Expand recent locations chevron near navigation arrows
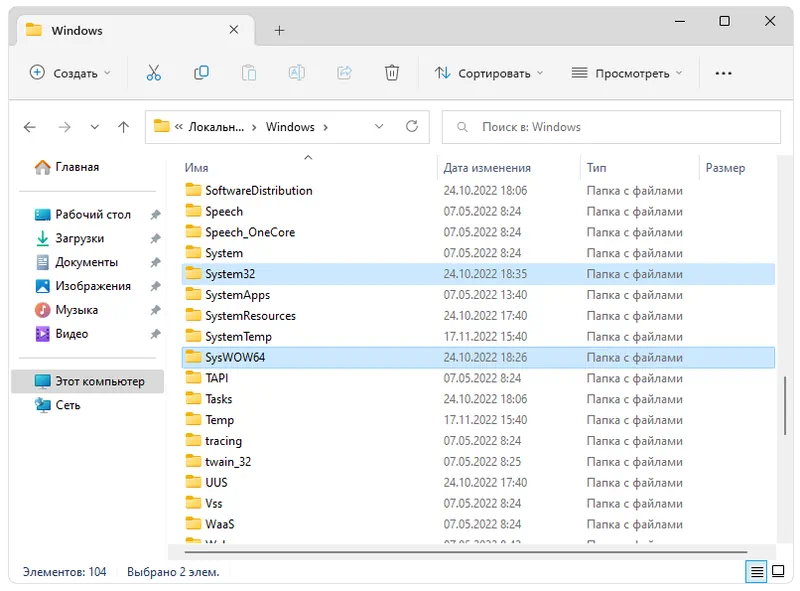Image resolution: width=800 pixels, height=591 pixels. coord(94,127)
